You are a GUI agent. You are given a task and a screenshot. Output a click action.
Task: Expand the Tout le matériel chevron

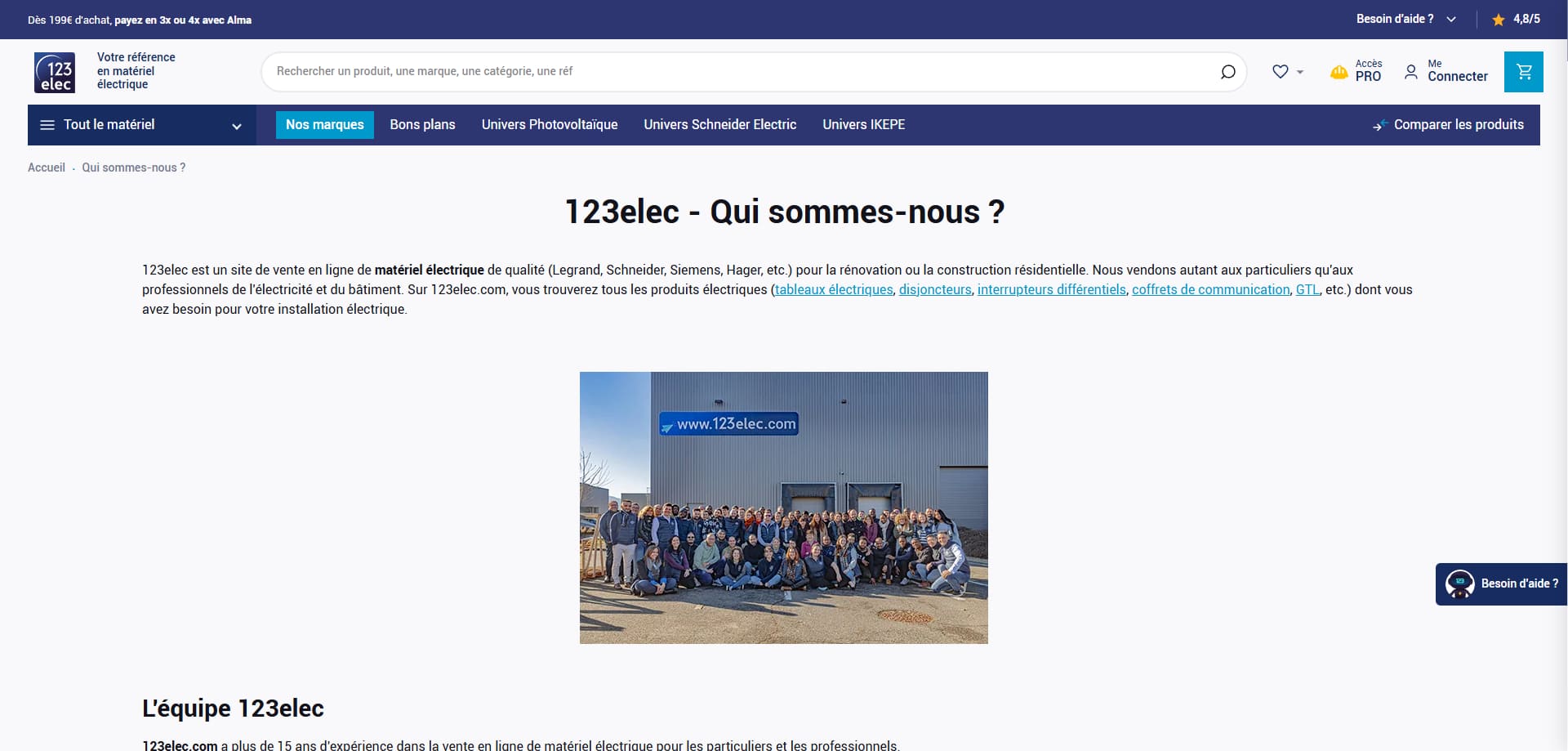pyautogui.click(x=237, y=126)
